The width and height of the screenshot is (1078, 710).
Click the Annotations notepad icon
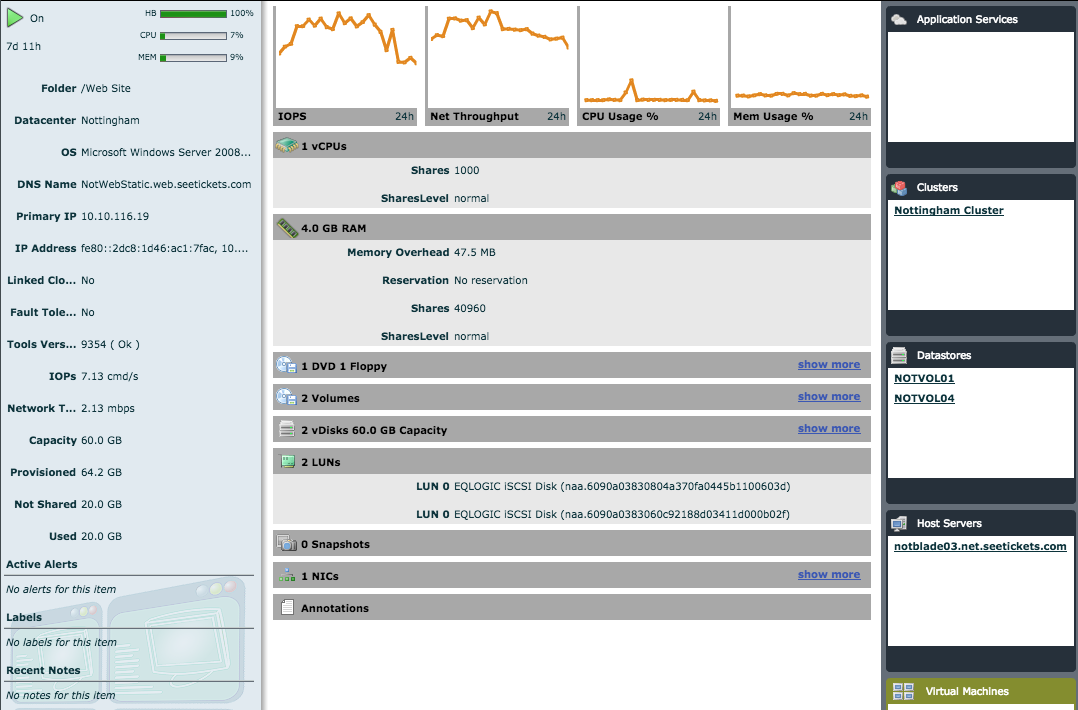tap(287, 607)
